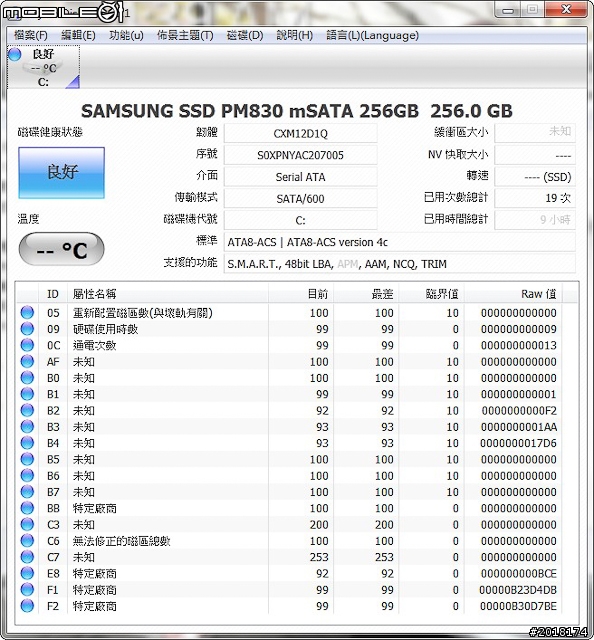Click raw value 0000000017D6 in B4 row
Viewport: 594px width, 640px height.
pos(518,443)
